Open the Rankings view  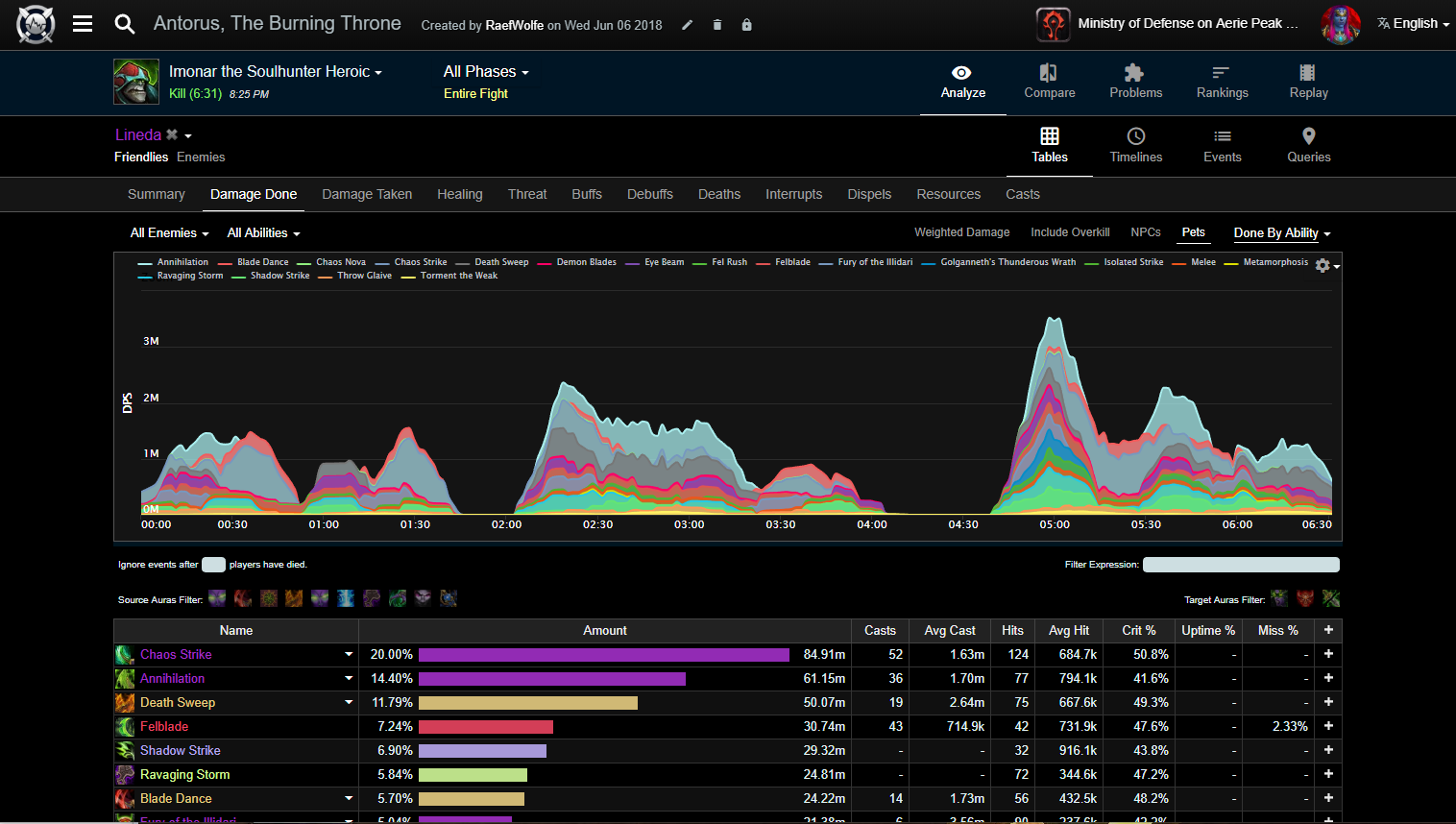click(1222, 83)
